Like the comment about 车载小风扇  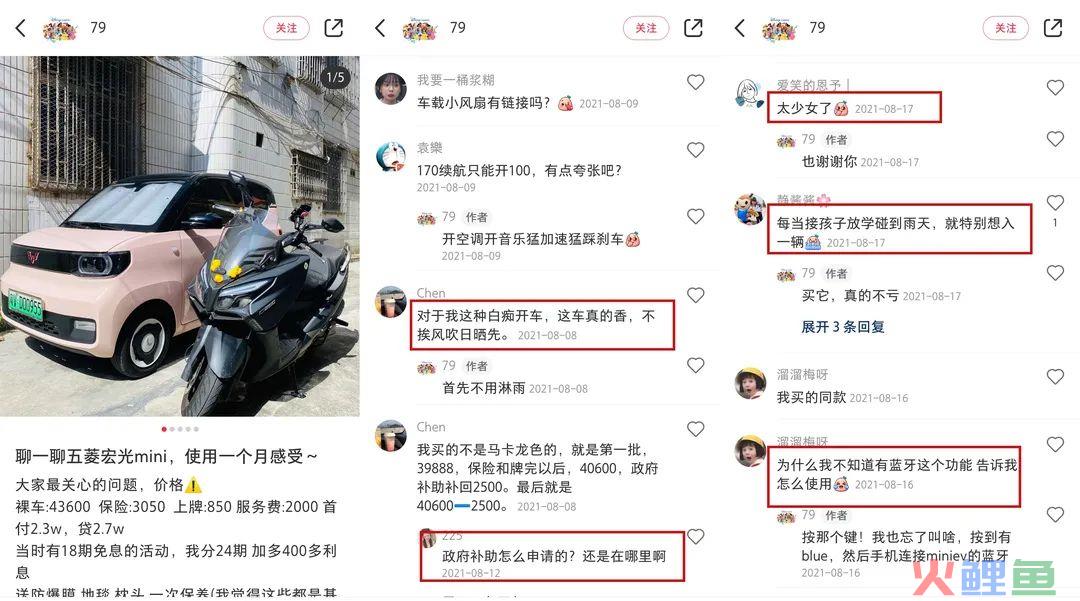pyautogui.click(x=696, y=82)
